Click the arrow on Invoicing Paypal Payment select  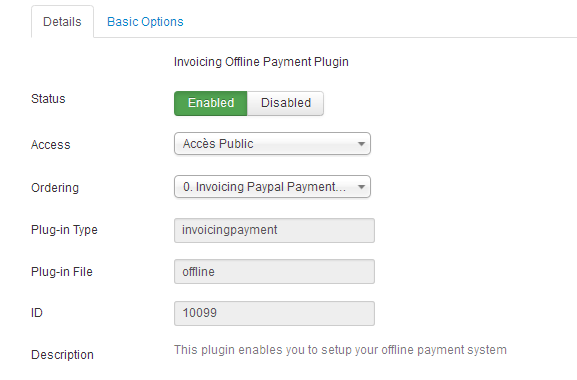[x=361, y=187]
